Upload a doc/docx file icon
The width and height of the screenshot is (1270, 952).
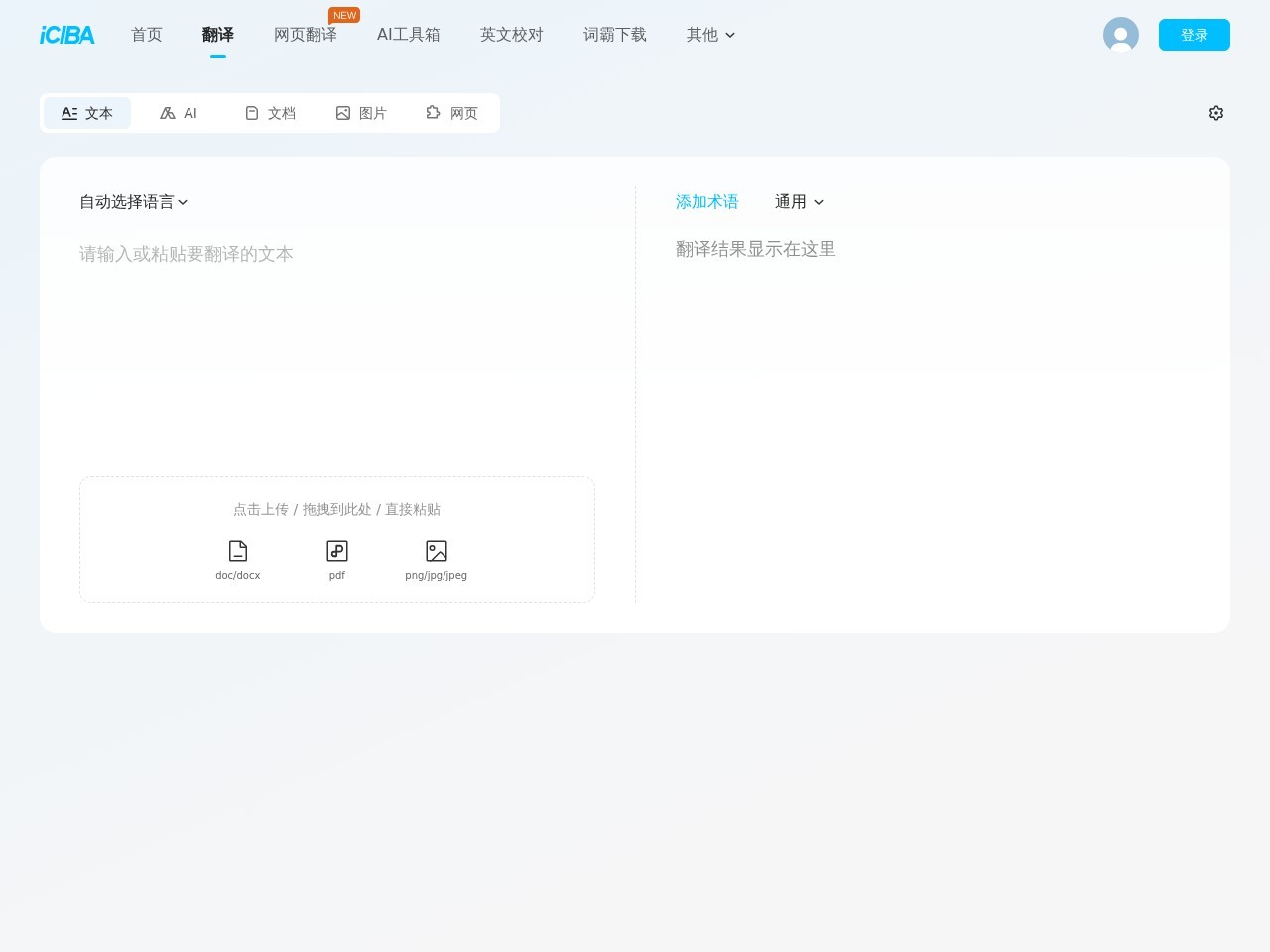pyautogui.click(x=238, y=551)
